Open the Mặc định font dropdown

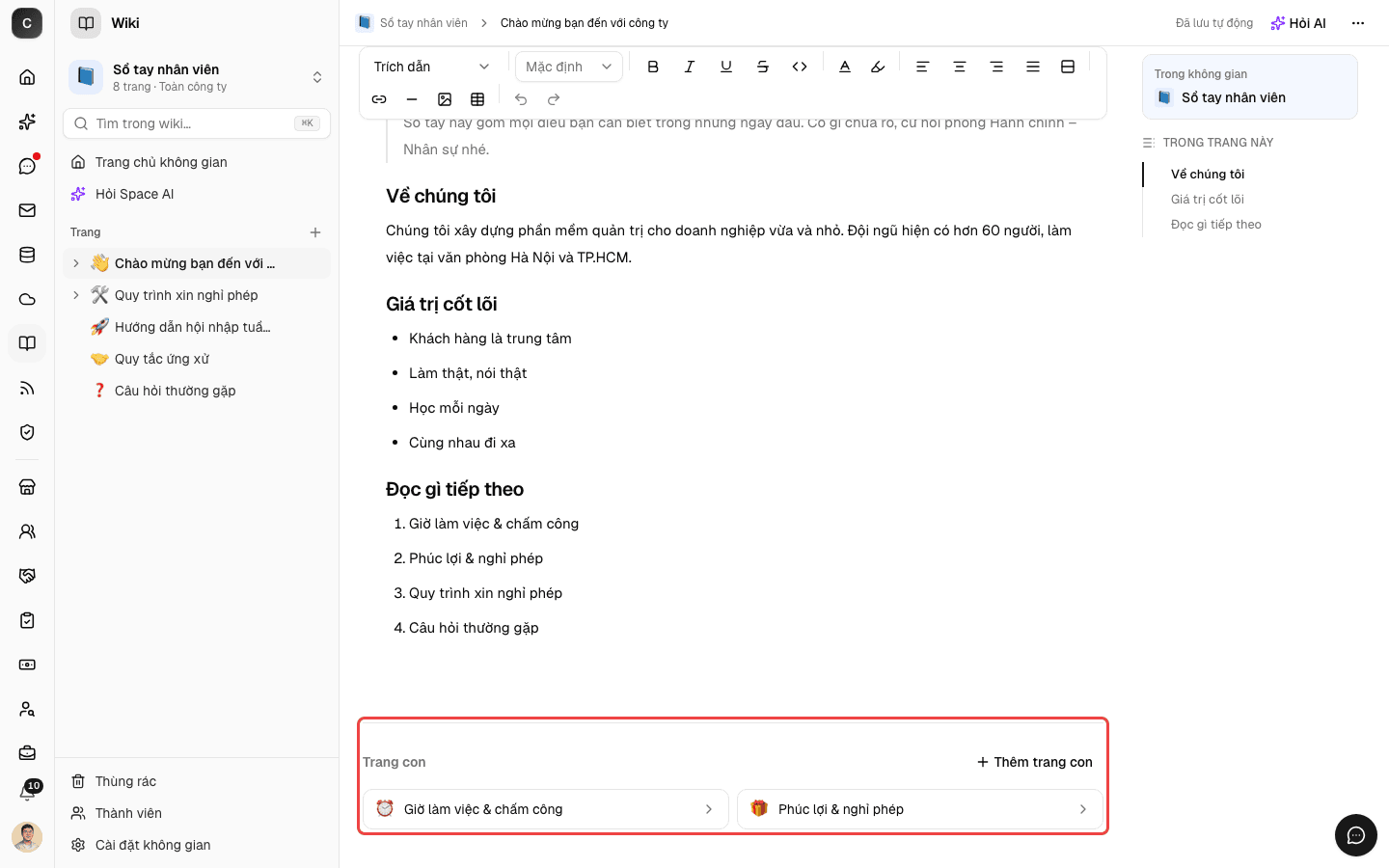click(569, 67)
